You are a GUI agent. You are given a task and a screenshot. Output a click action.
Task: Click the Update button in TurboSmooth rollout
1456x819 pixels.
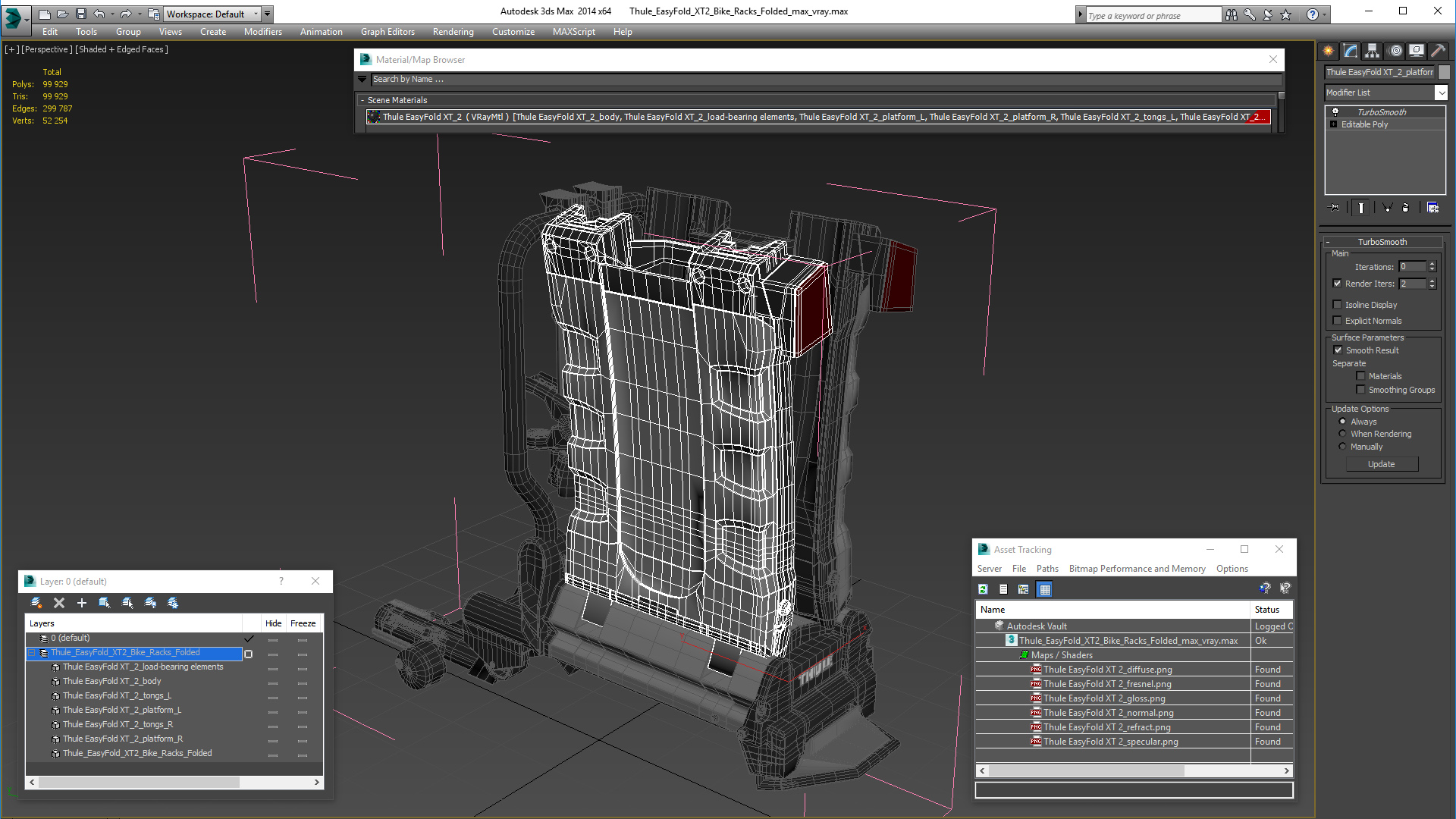[x=1382, y=464]
